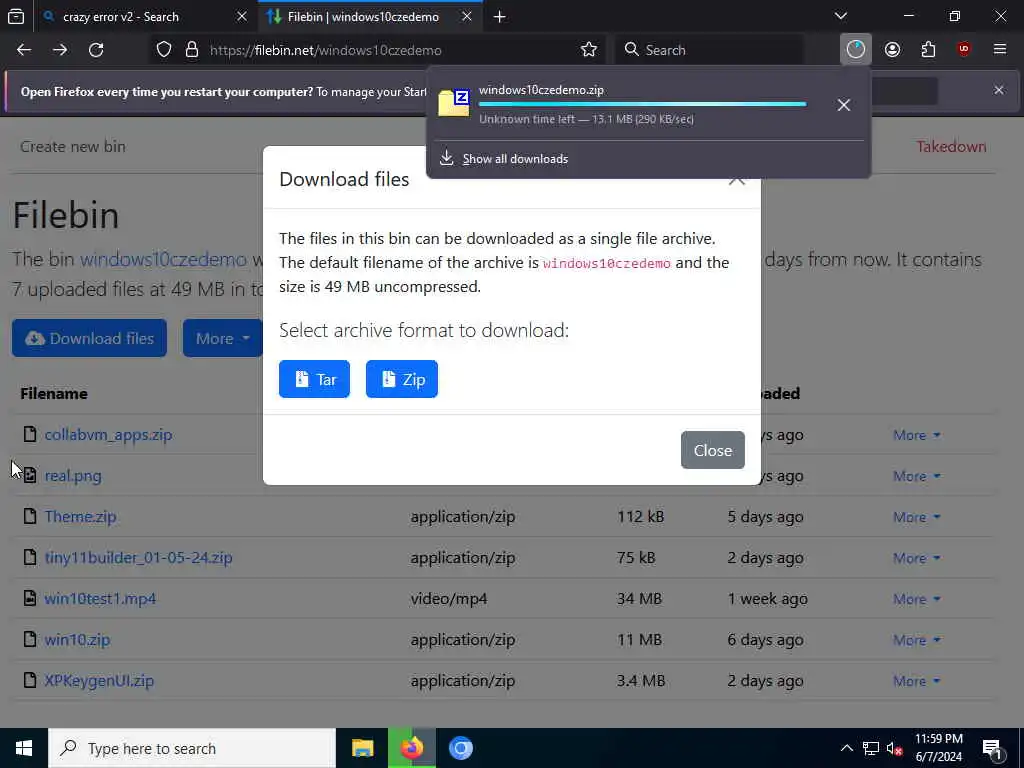Viewport: 1024px width, 768px height.
Task: Go back with the browser back arrow
Action: (x=24, y=50)
